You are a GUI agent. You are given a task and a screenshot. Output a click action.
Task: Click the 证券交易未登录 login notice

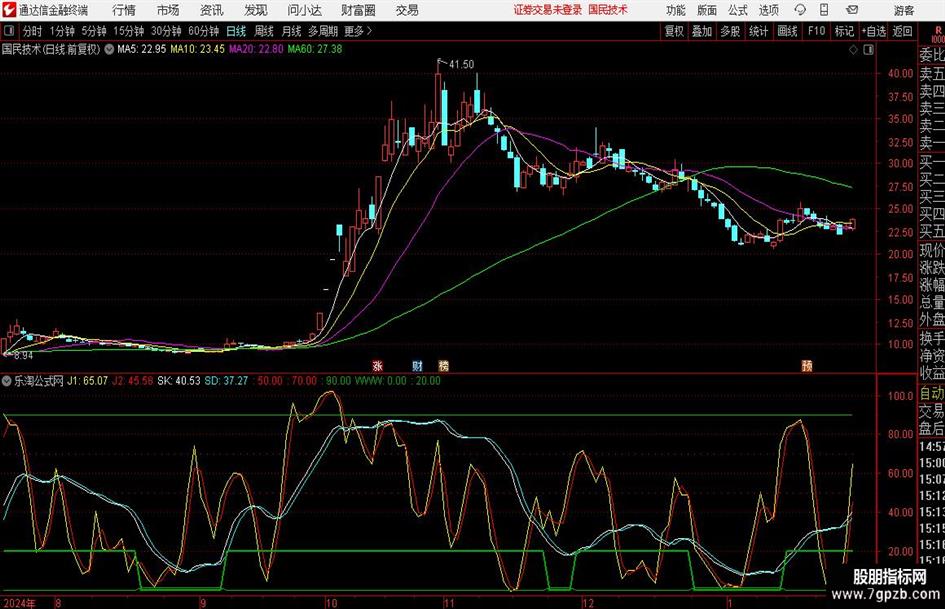548,10
